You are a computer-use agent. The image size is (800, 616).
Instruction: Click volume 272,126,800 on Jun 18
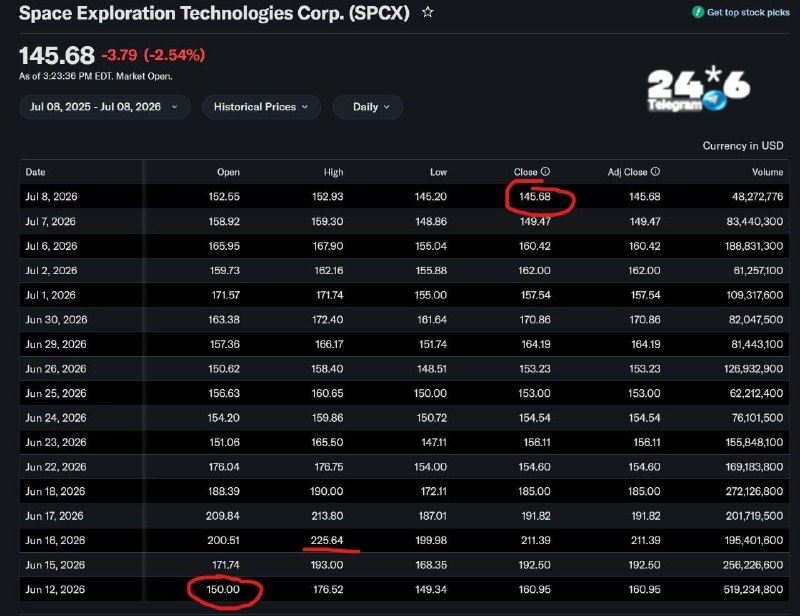click(754, 491)
